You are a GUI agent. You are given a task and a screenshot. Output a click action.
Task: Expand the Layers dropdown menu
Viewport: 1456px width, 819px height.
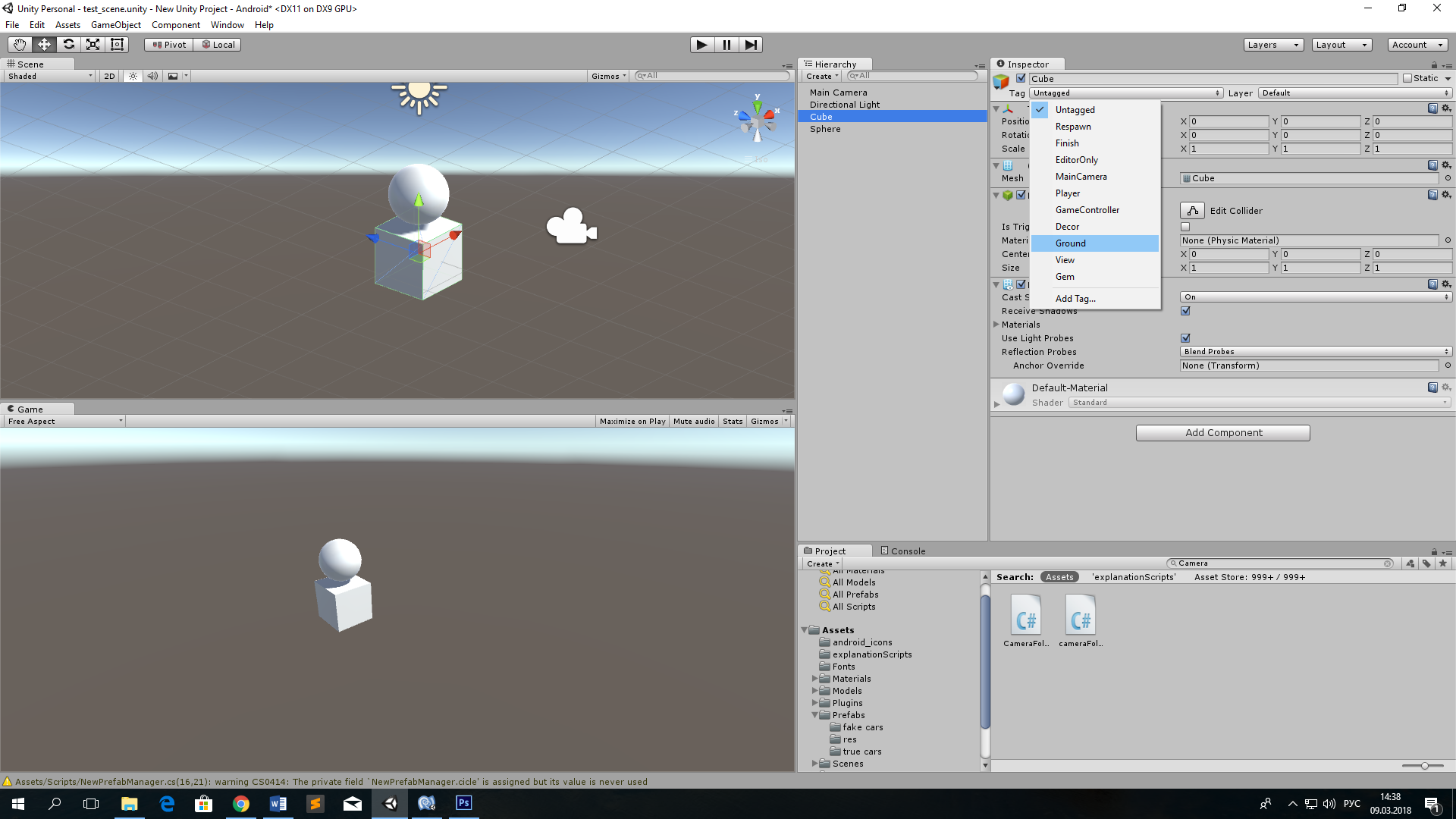point(1272,44)
